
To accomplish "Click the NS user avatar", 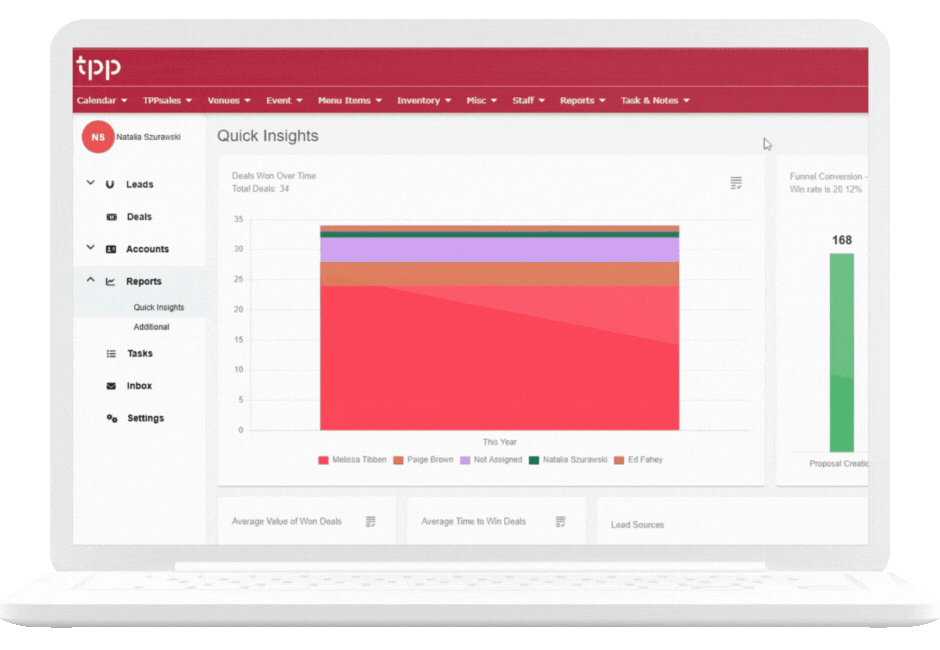I will pyautogui.click(x=98, y=137).
